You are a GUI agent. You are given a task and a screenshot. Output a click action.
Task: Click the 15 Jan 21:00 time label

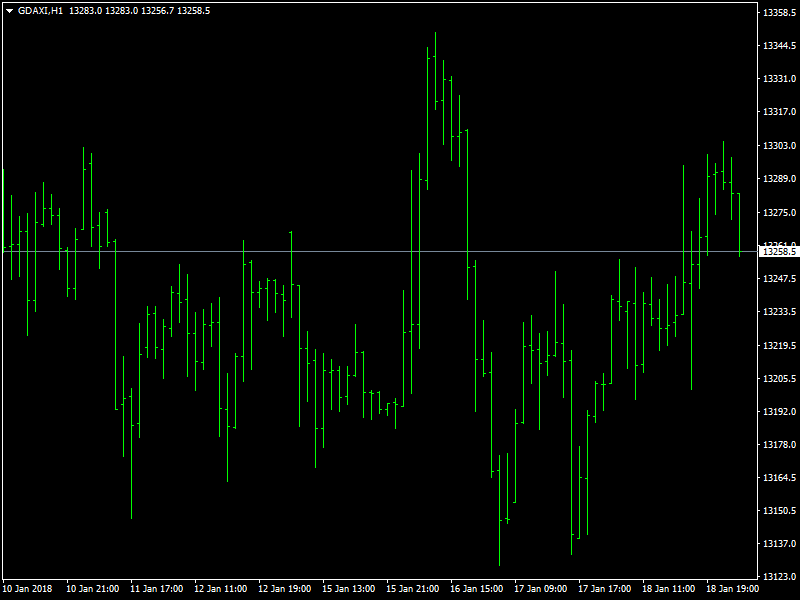pyautogui.click(x=413, y=589)
